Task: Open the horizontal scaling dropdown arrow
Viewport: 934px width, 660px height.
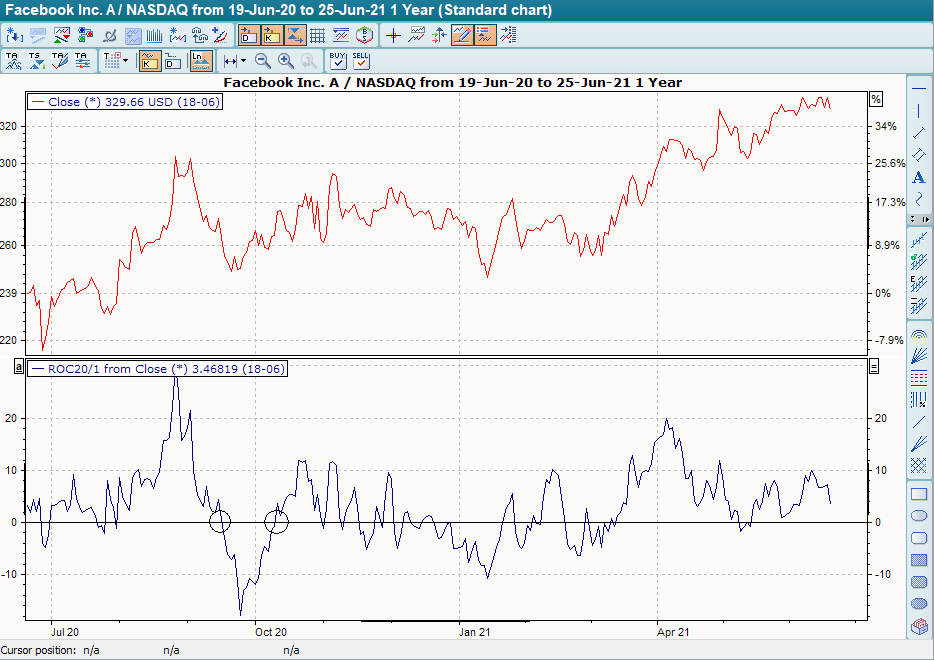Action: click(242, 61)
